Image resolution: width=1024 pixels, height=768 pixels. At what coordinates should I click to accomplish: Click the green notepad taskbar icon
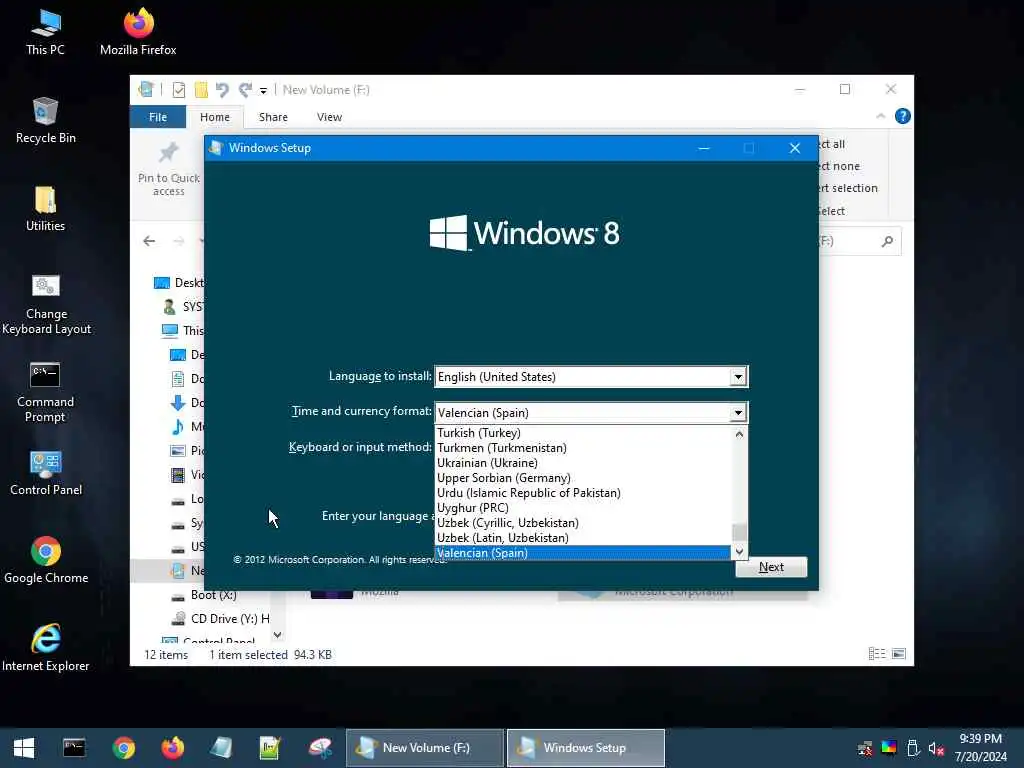coord(270,748)
